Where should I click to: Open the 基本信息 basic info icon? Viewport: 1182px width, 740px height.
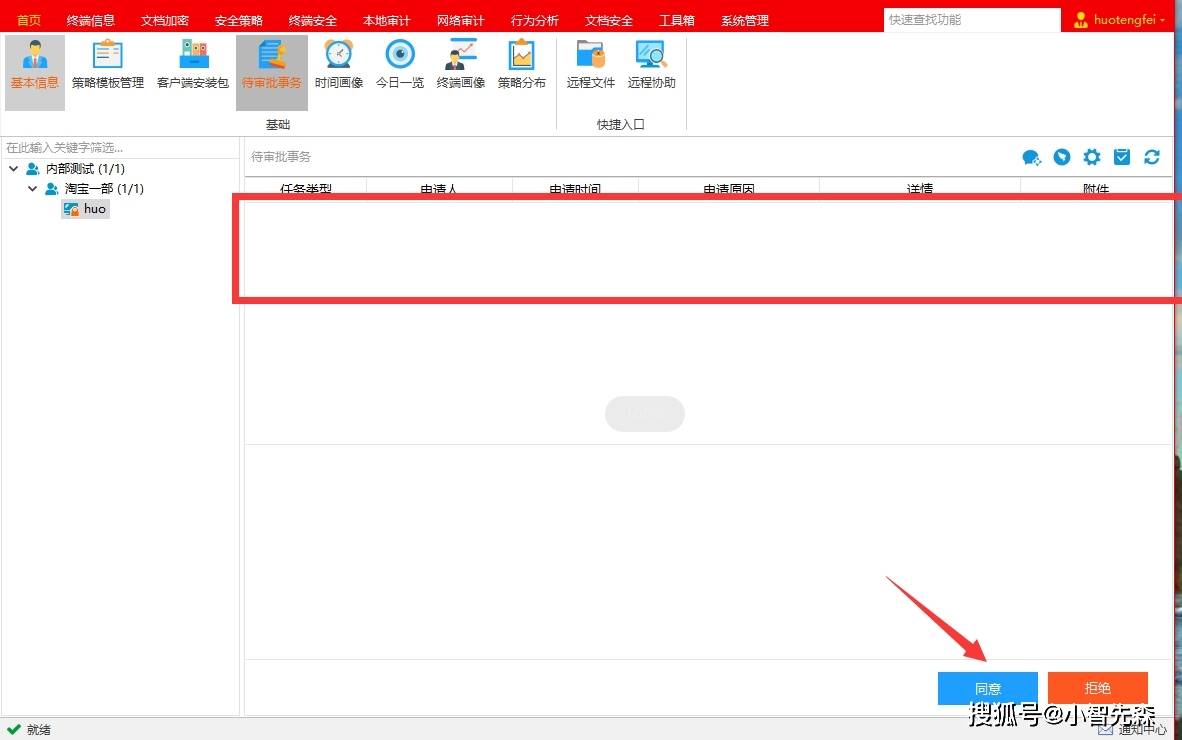tap(35, 66)
